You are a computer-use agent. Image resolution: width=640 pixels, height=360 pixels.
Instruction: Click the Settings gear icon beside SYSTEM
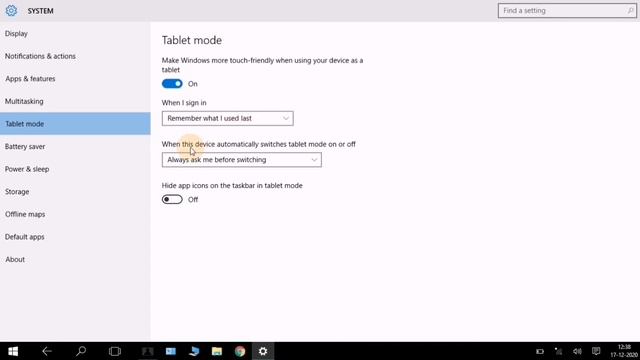coord(11,11)
